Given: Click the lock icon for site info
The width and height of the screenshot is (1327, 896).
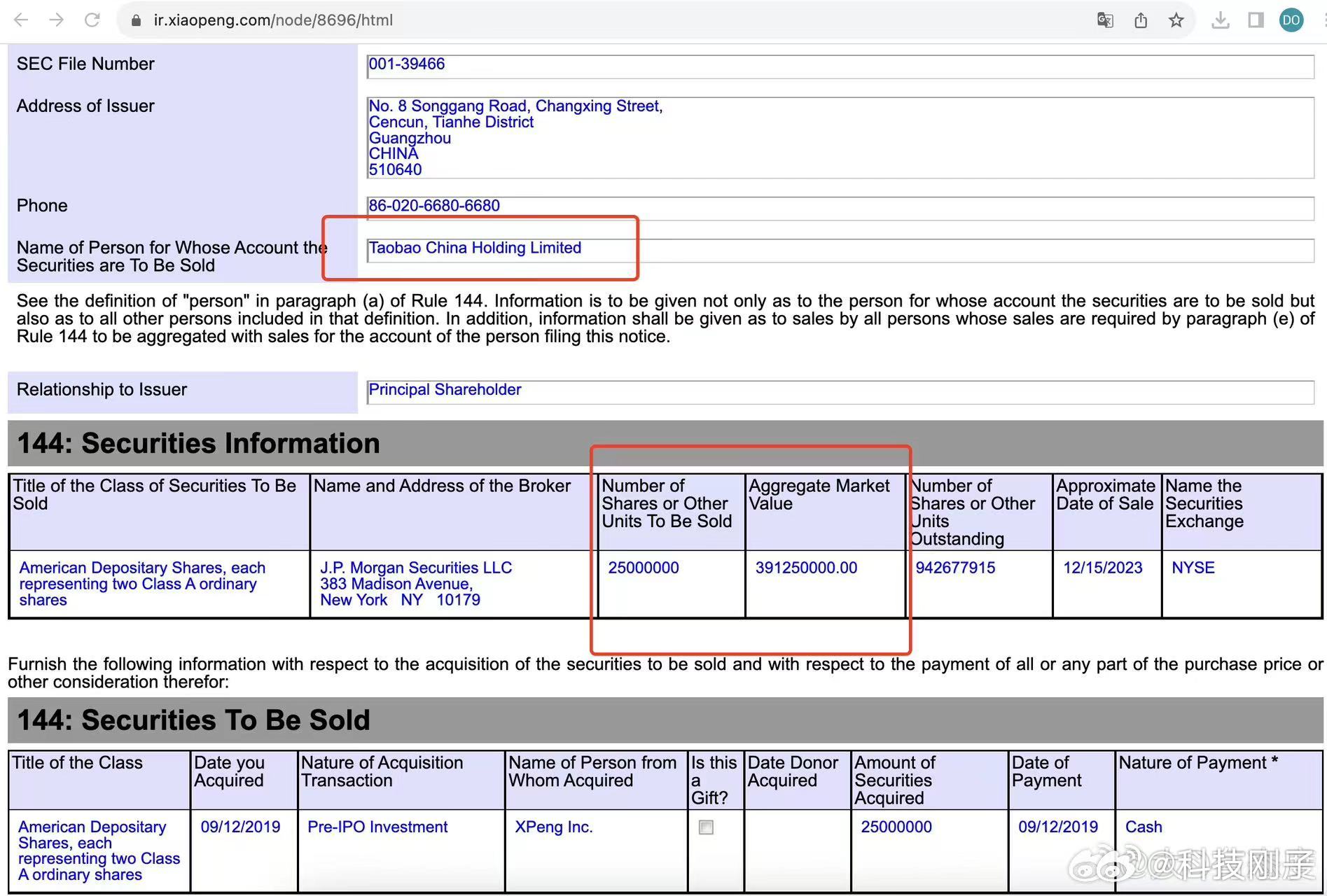Looking at the screenshot, I should pyautogui.click(x=136, y=21).
